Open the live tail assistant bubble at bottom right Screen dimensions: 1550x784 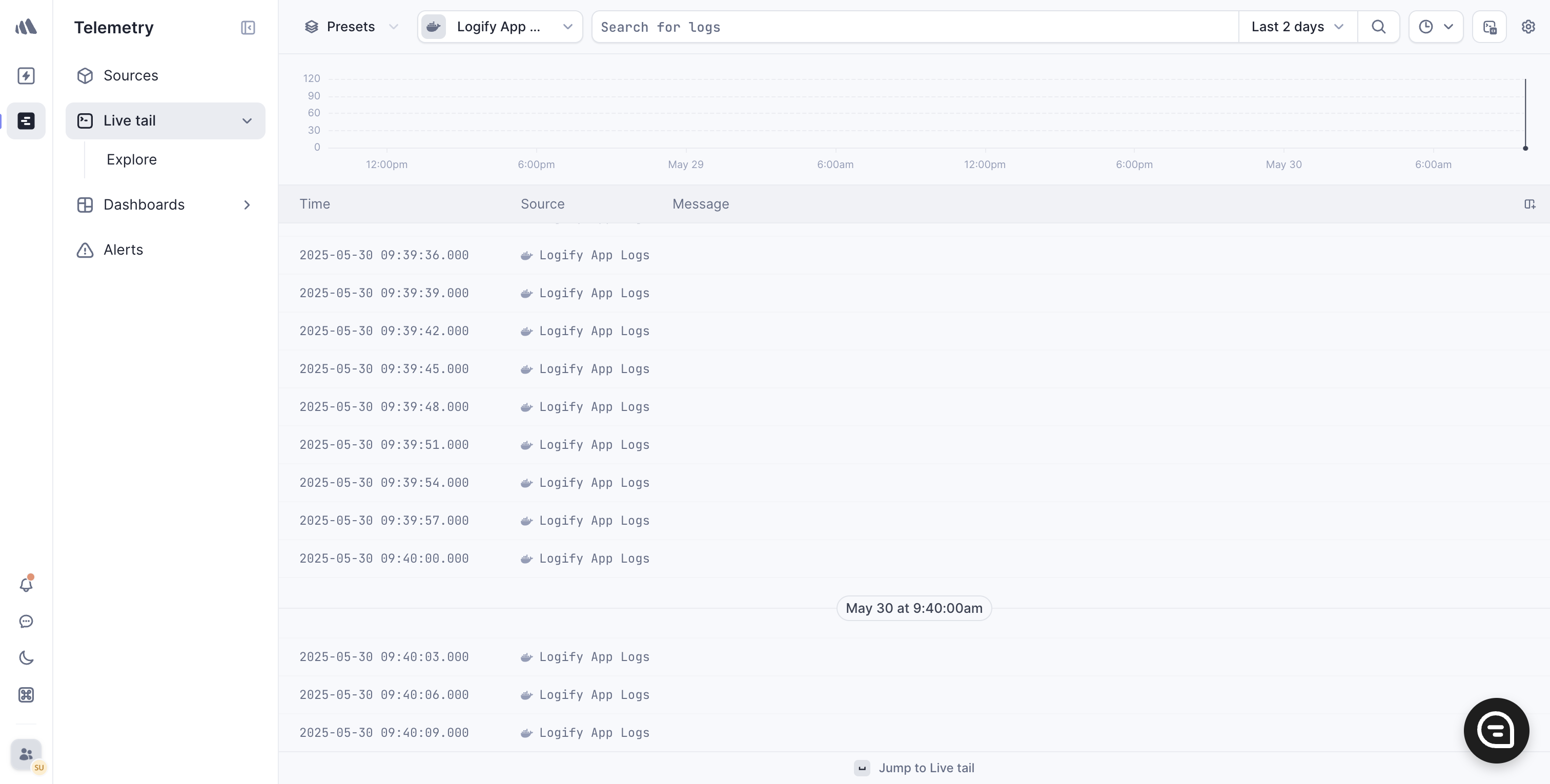pyautogui.click(x=1497, y=730)
